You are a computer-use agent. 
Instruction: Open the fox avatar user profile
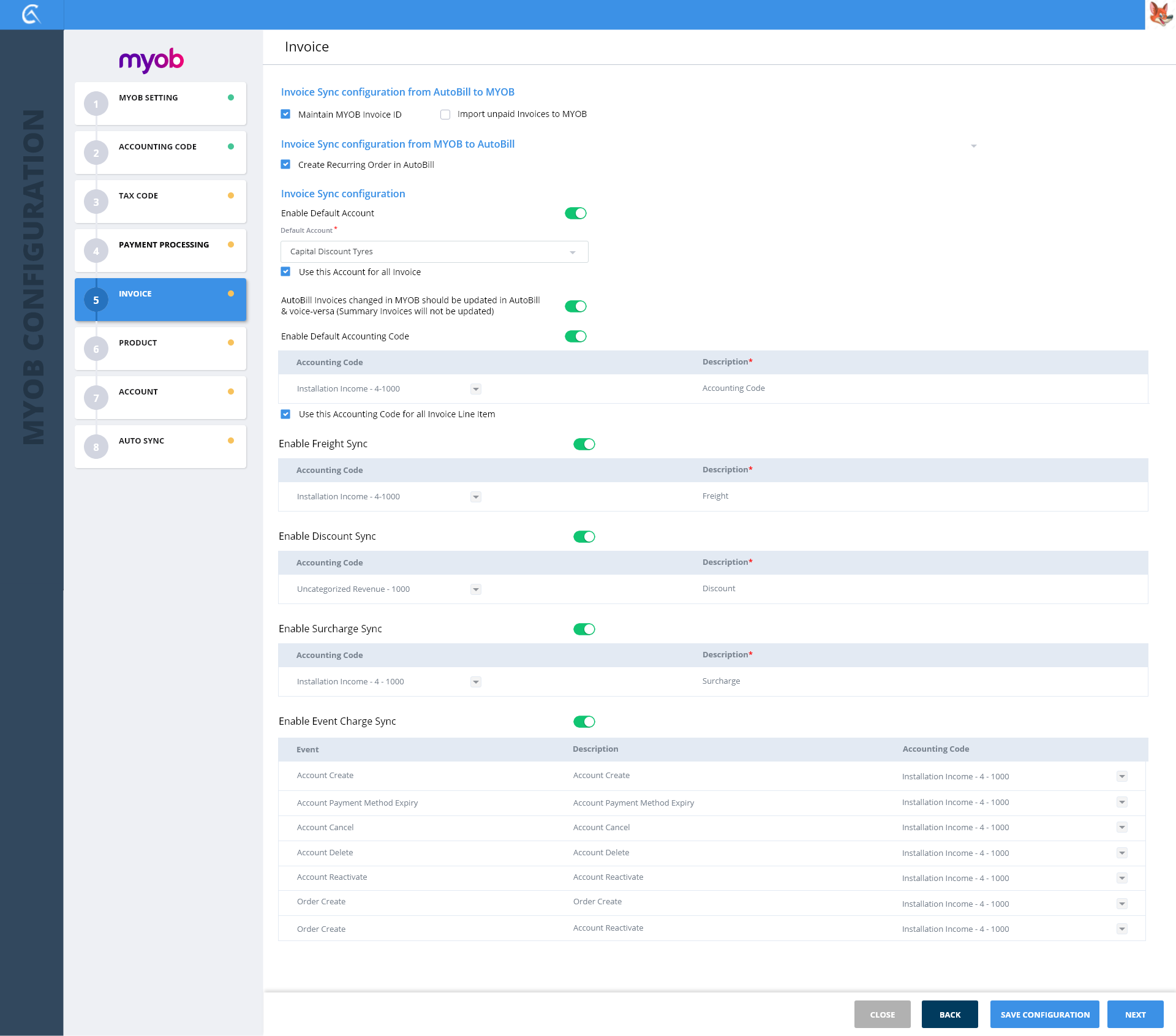point(1160,14)
